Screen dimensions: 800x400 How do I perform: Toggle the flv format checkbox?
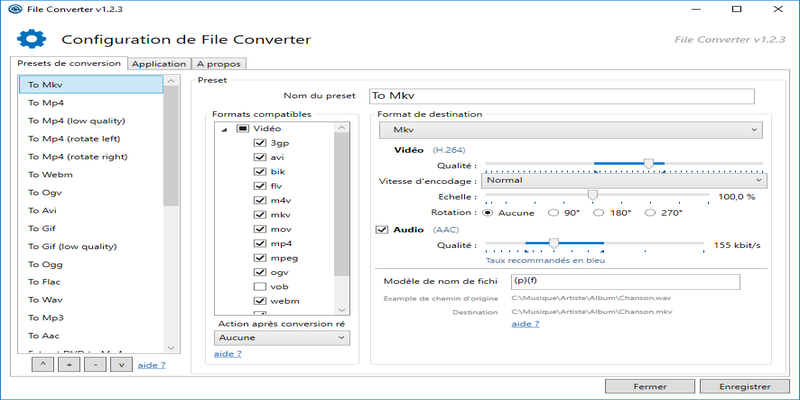point(260,186)
